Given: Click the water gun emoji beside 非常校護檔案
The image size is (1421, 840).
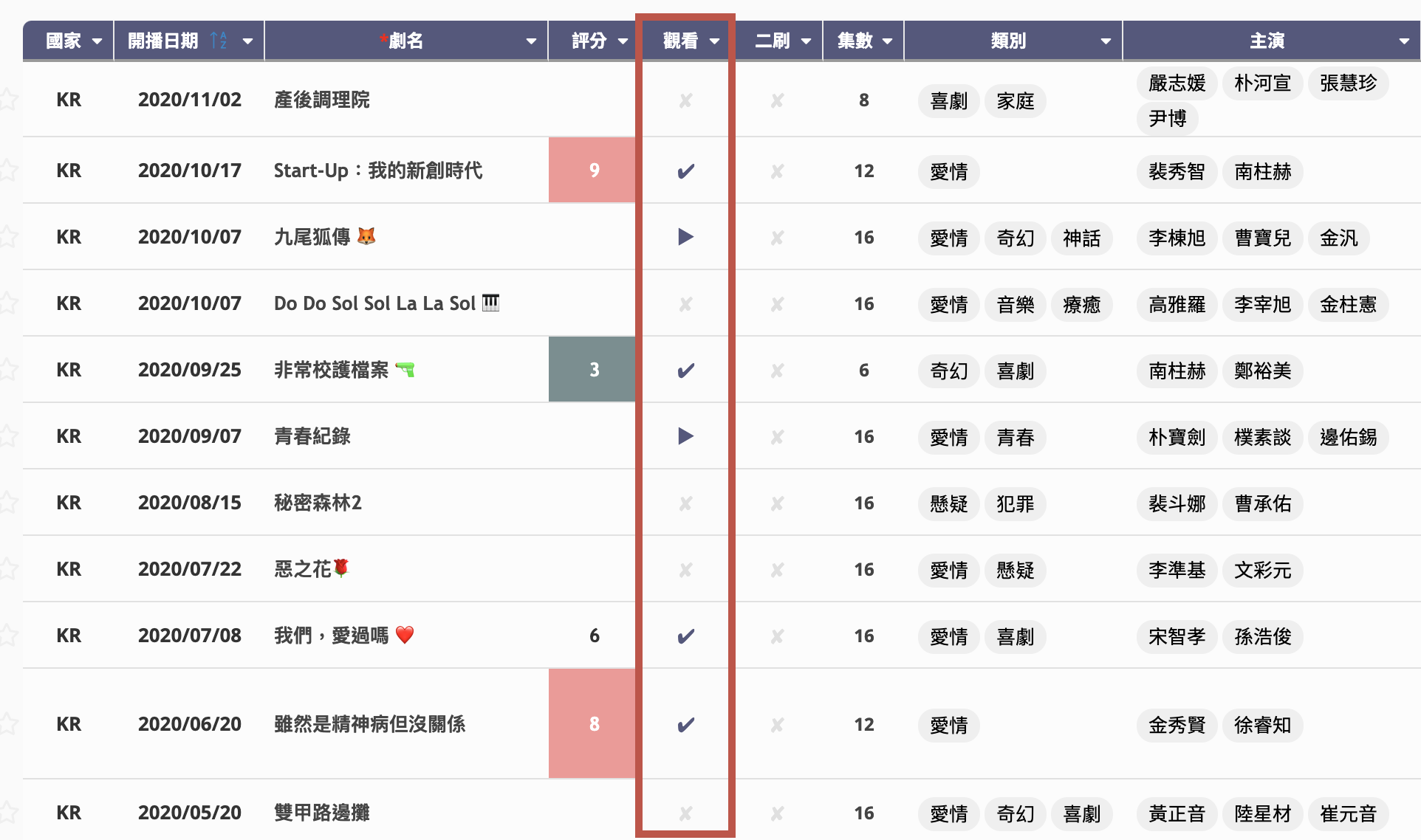Looking at the screenshot, I should (405, 369).
